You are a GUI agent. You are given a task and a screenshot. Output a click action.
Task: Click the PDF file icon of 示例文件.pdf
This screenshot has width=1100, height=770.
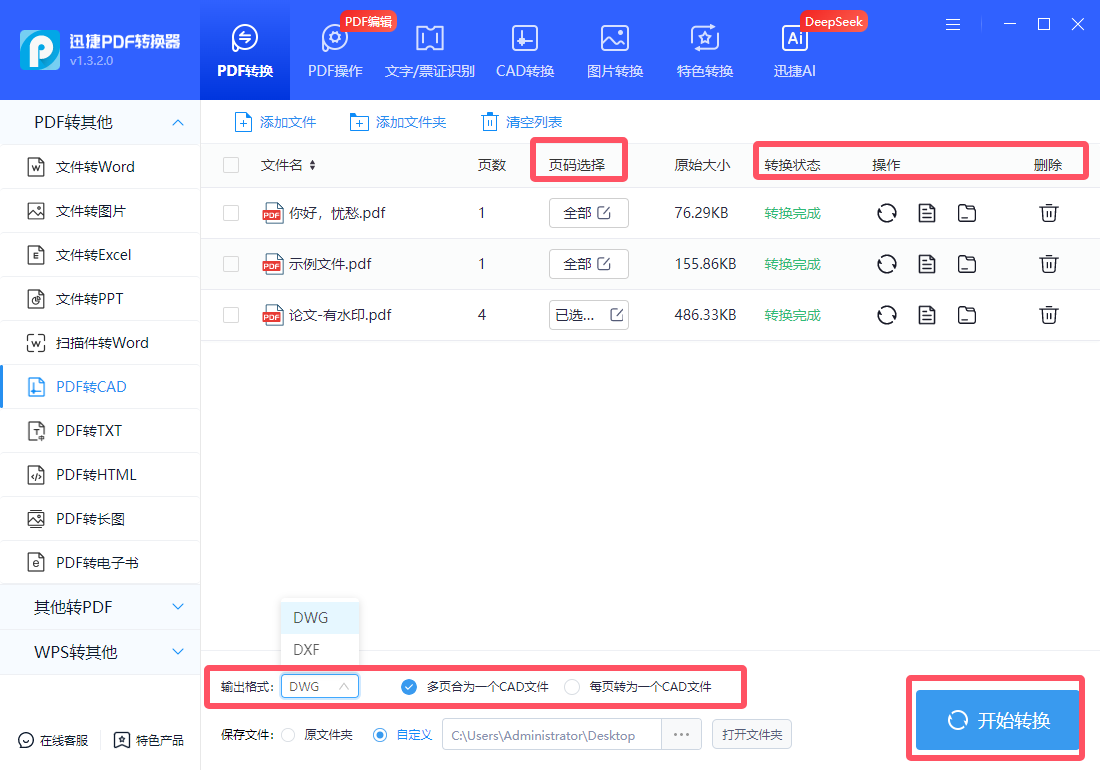272,264
